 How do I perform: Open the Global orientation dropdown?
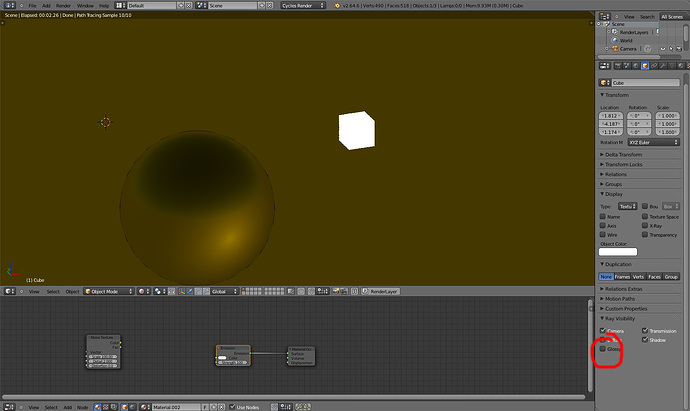pyautogui.click(x=224, y=291)
